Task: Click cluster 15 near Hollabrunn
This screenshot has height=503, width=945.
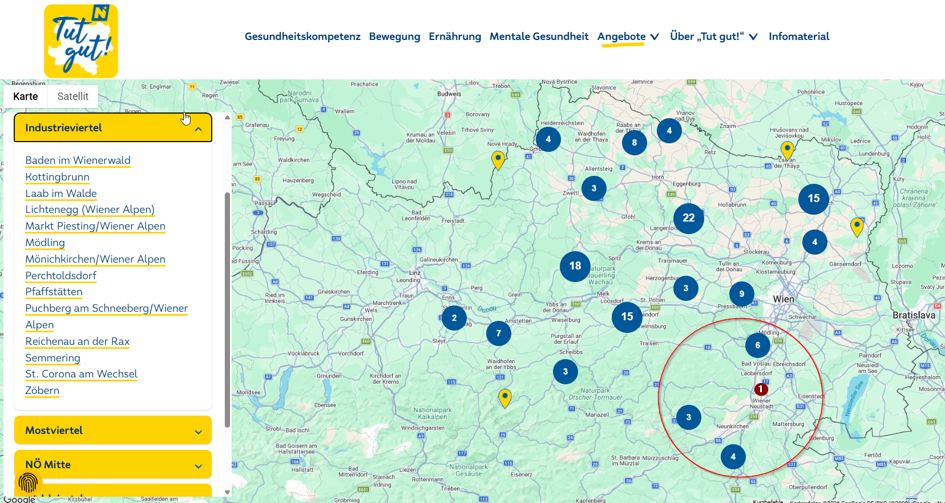Action: (x=814, y=199)
